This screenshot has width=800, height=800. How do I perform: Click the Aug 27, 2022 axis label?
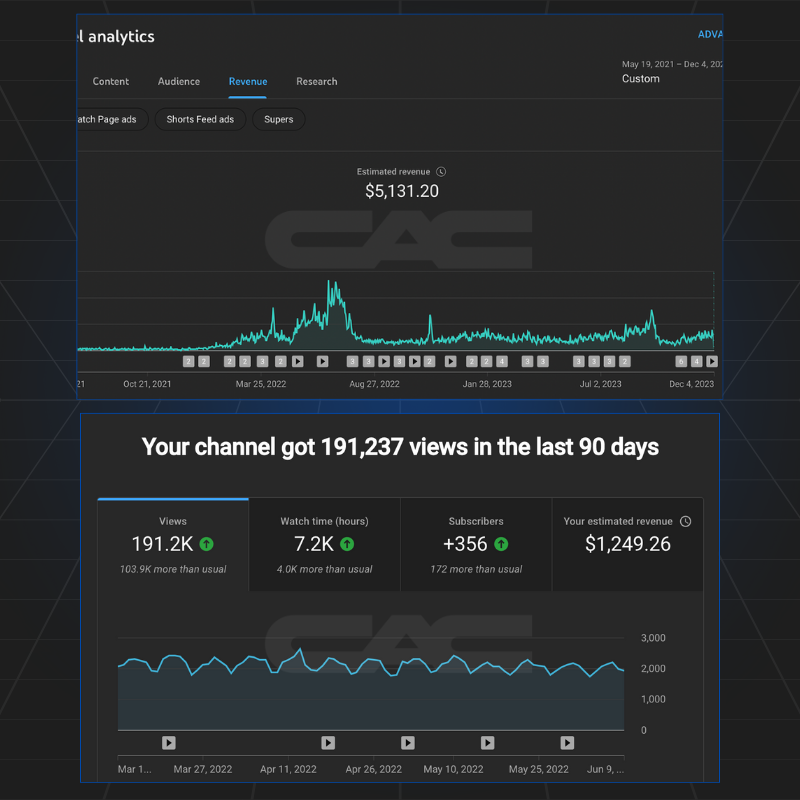pos(374,384)
